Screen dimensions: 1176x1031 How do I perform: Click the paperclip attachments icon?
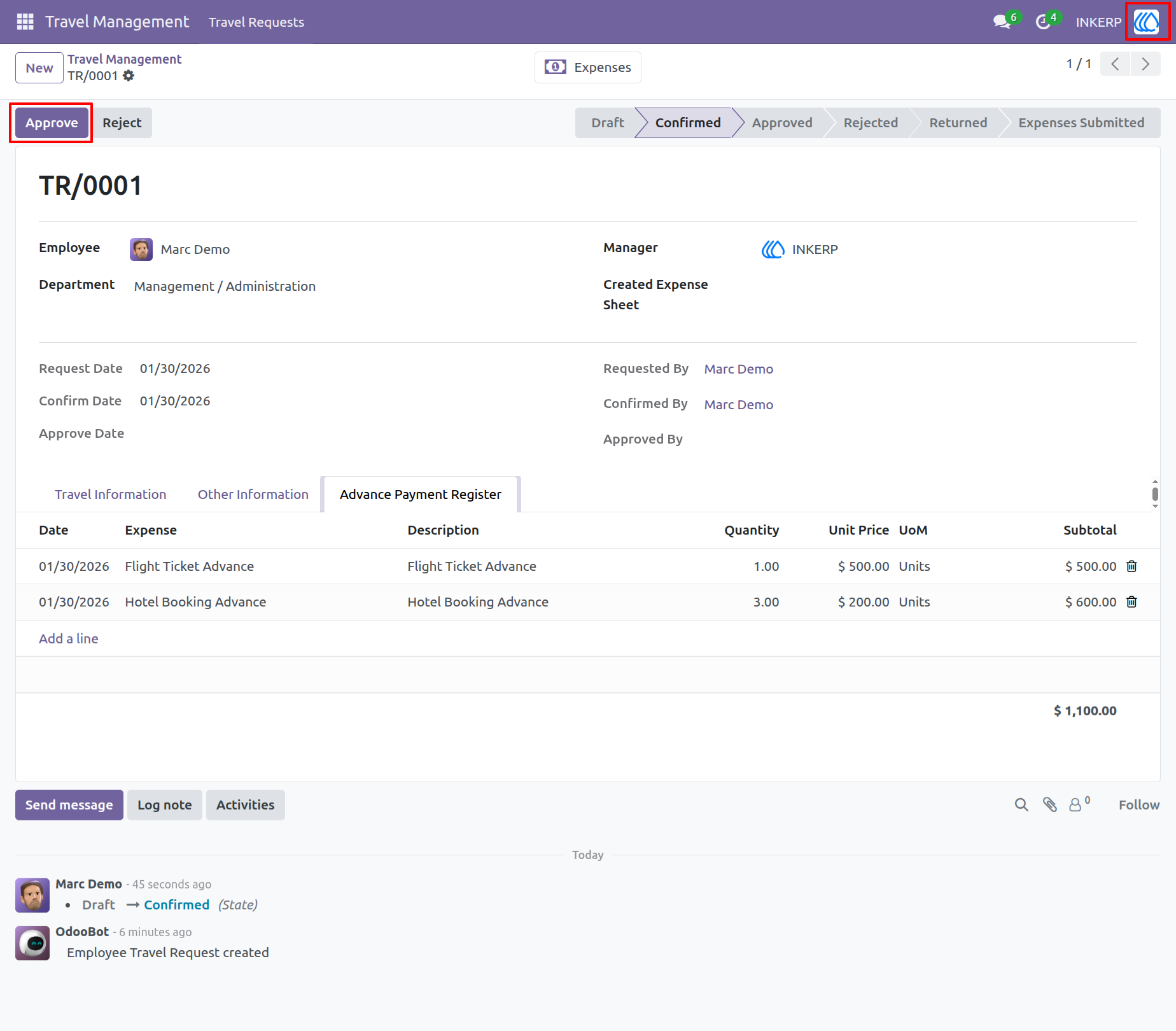(1050, 805)
